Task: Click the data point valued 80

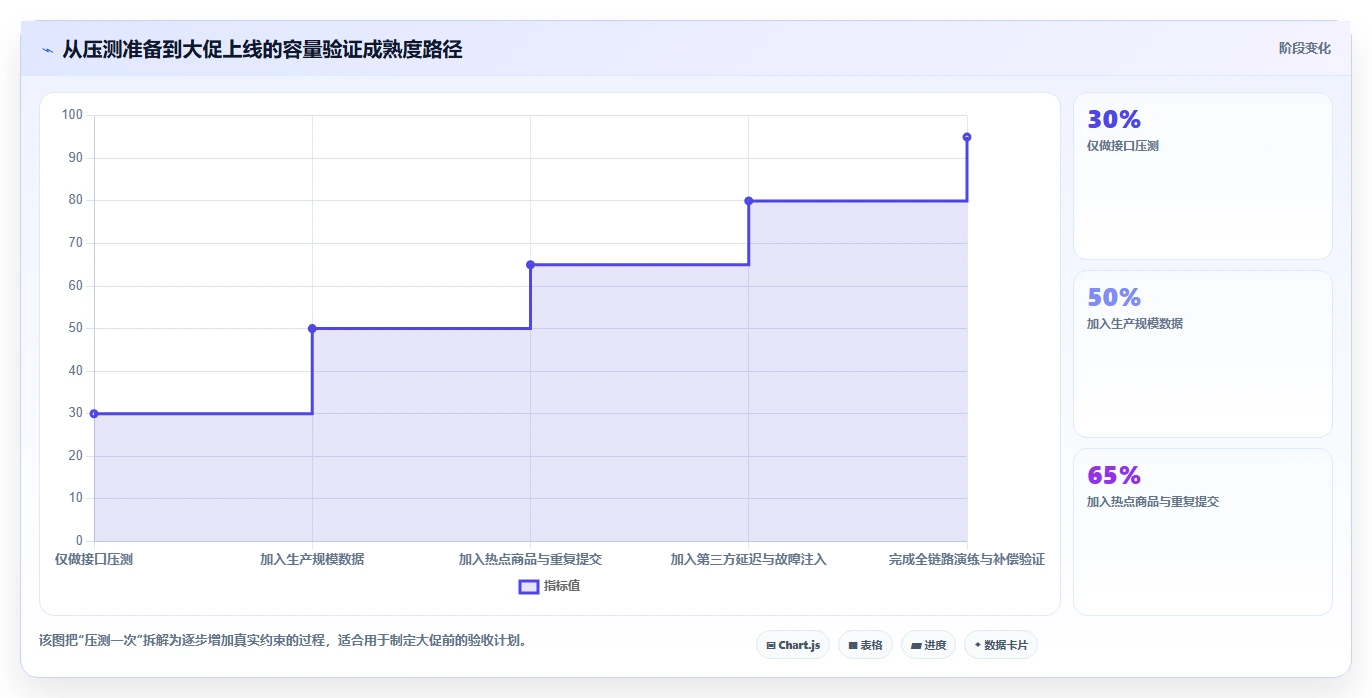Action: pos(748,201)
